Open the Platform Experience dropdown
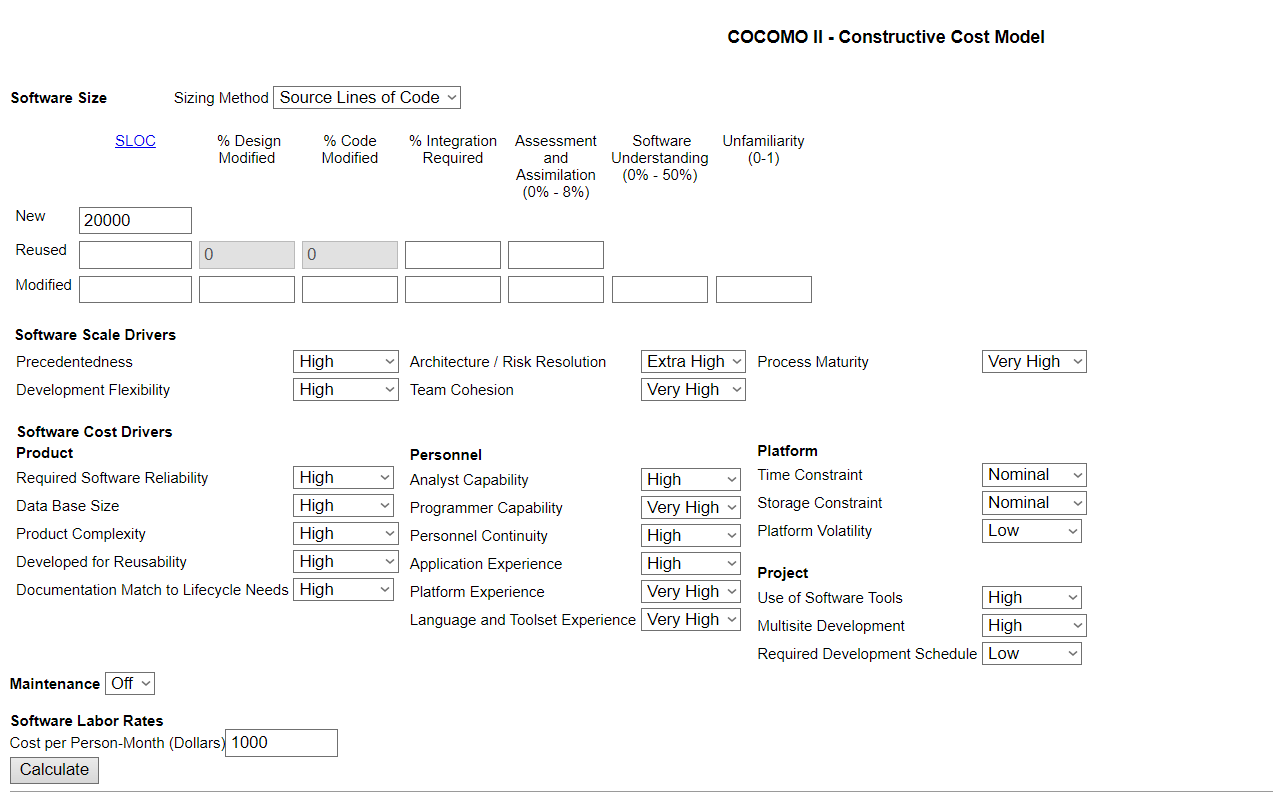Image resolution: width=1273 pixels, height=792 pixels. click(691, 592)
